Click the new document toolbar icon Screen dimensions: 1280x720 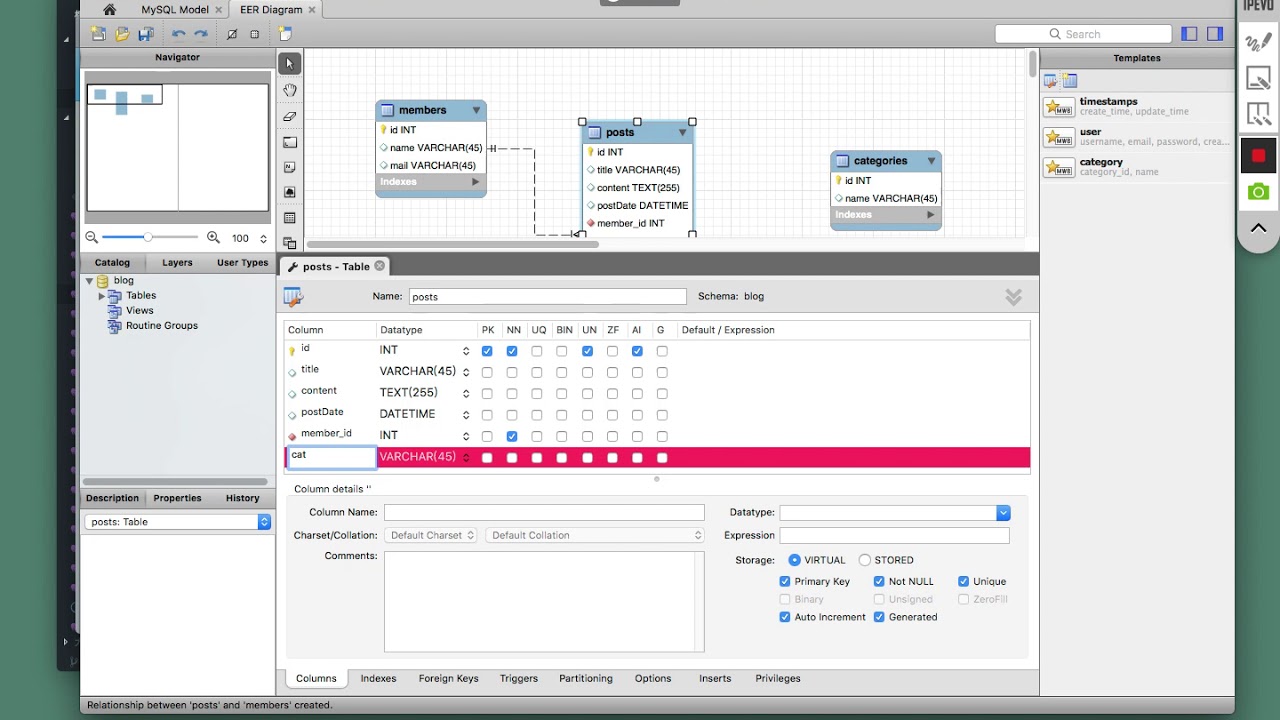coord(98,34)
